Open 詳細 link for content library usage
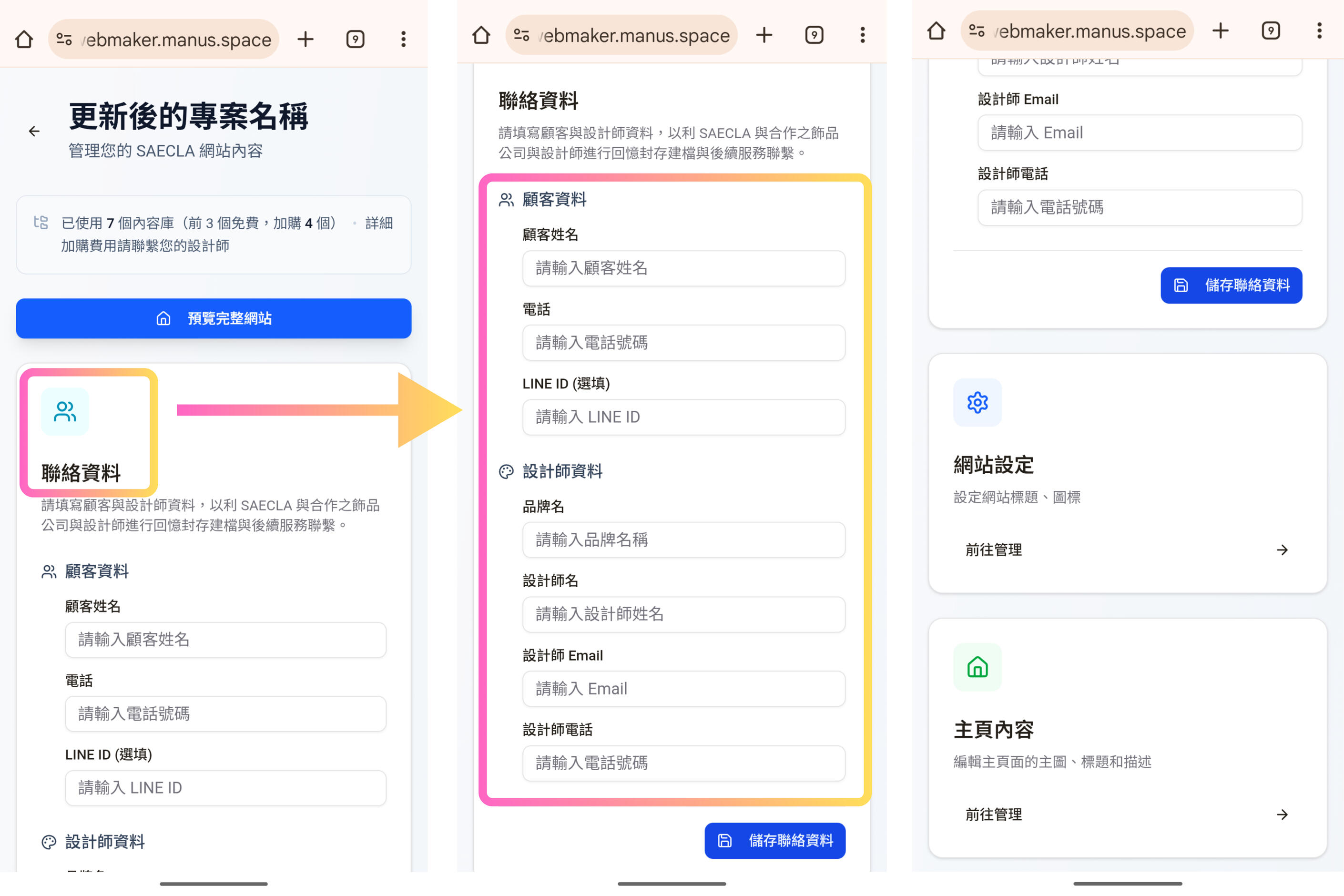Viewport: 1344px width, 896px height. tap(379, 223)
